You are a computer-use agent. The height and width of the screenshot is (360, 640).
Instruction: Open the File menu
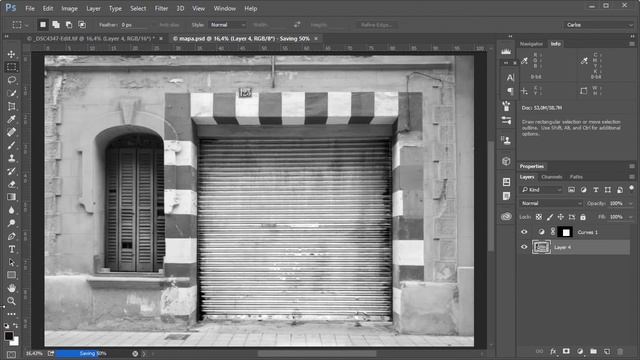30,9
